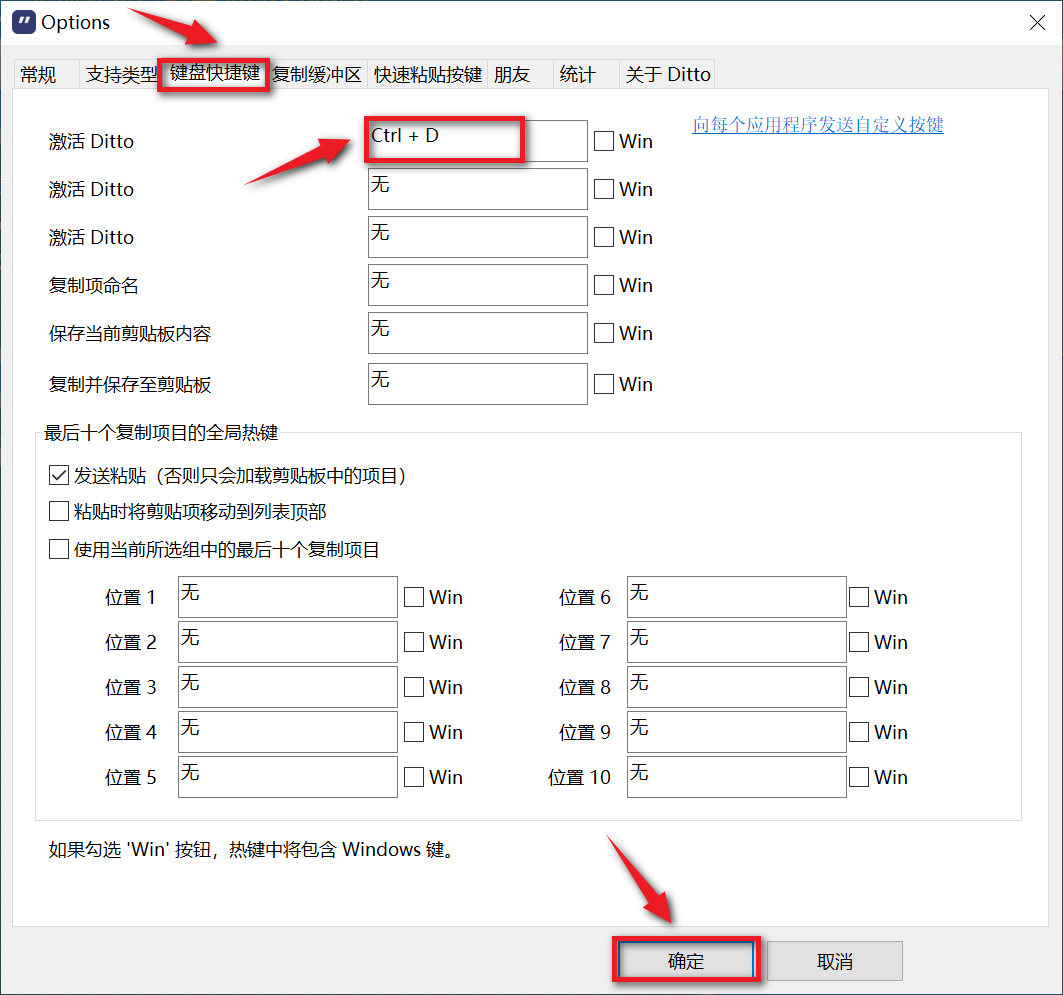Close the Options dialog window
This screenshot has width=1063, height=995.
[x=1037, y=22]
